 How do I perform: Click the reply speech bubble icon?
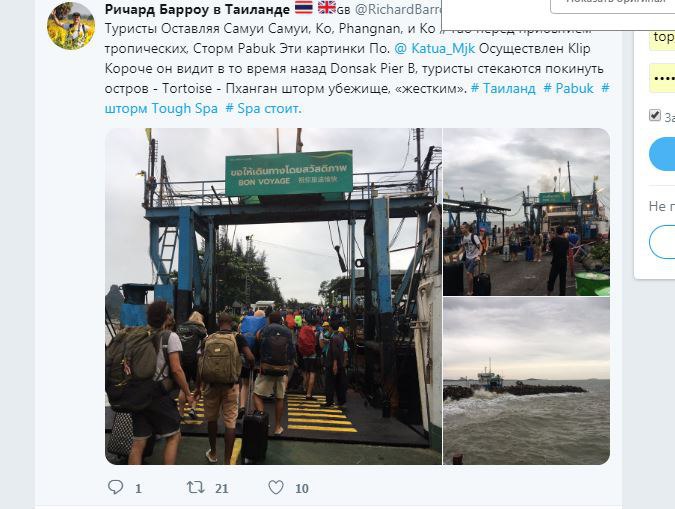point(115,487)
